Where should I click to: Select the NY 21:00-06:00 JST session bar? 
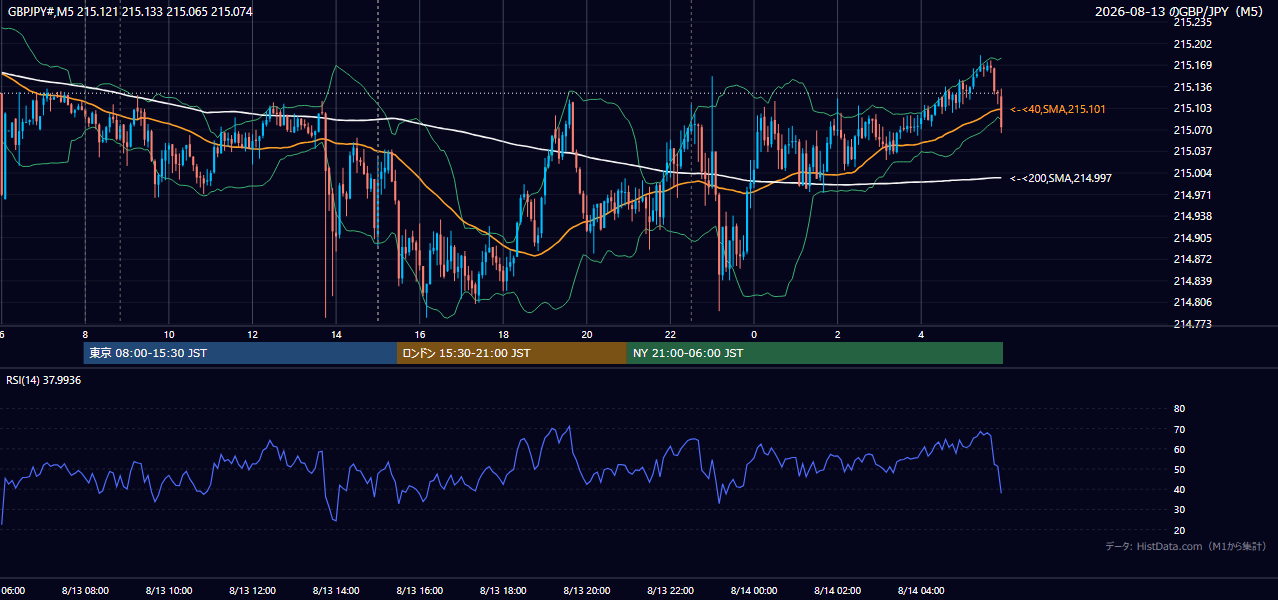pos(815,353)
